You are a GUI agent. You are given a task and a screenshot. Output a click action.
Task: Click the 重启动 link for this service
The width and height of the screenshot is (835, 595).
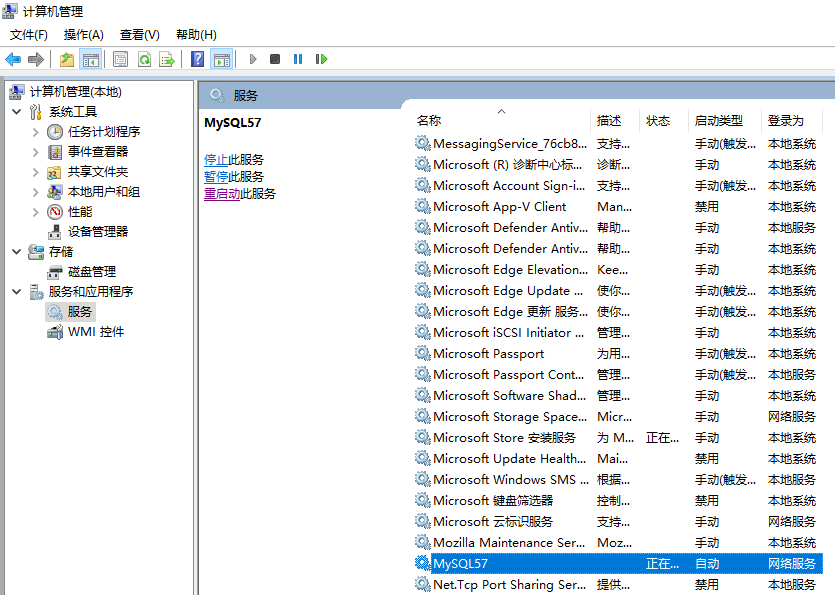tap(222, 194)
